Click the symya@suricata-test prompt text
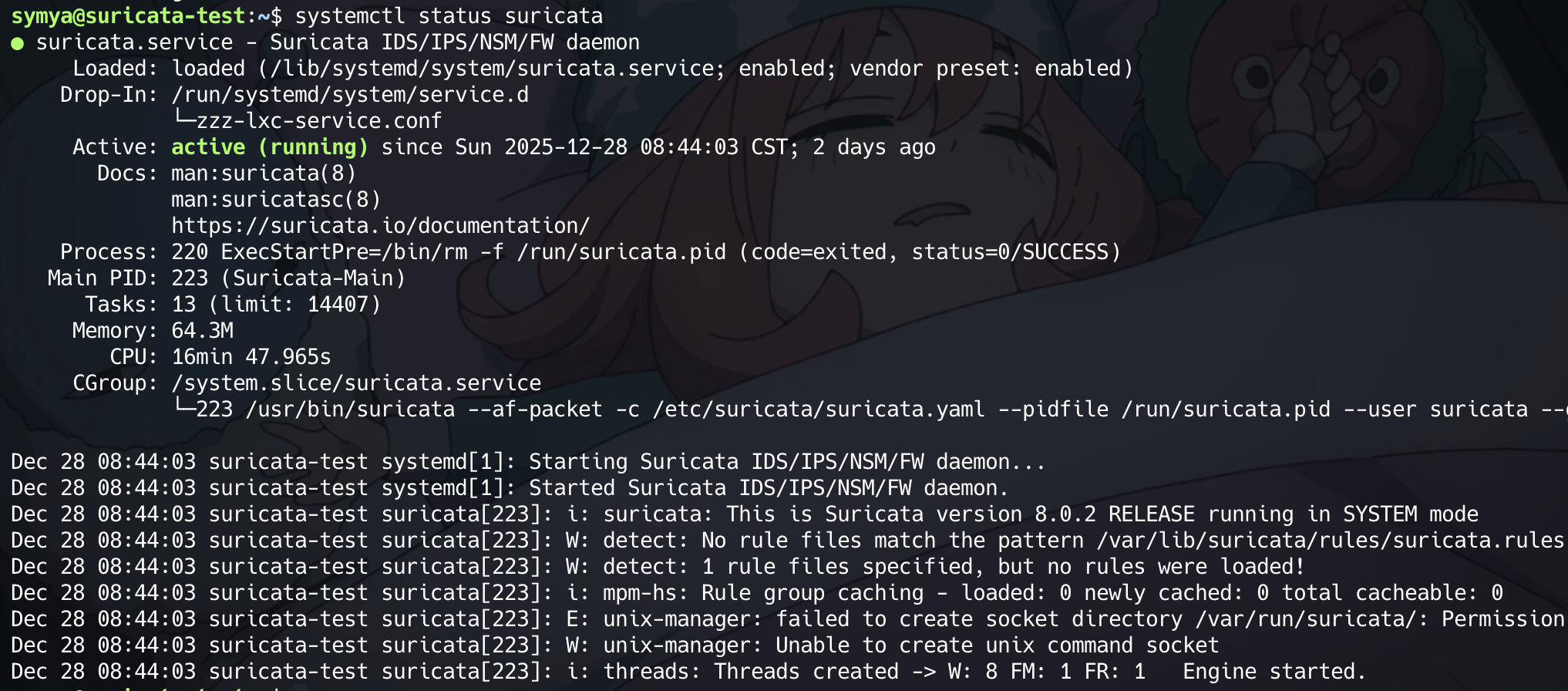The height and width of the screenshot is (691, 1568). tap(128, 16)
